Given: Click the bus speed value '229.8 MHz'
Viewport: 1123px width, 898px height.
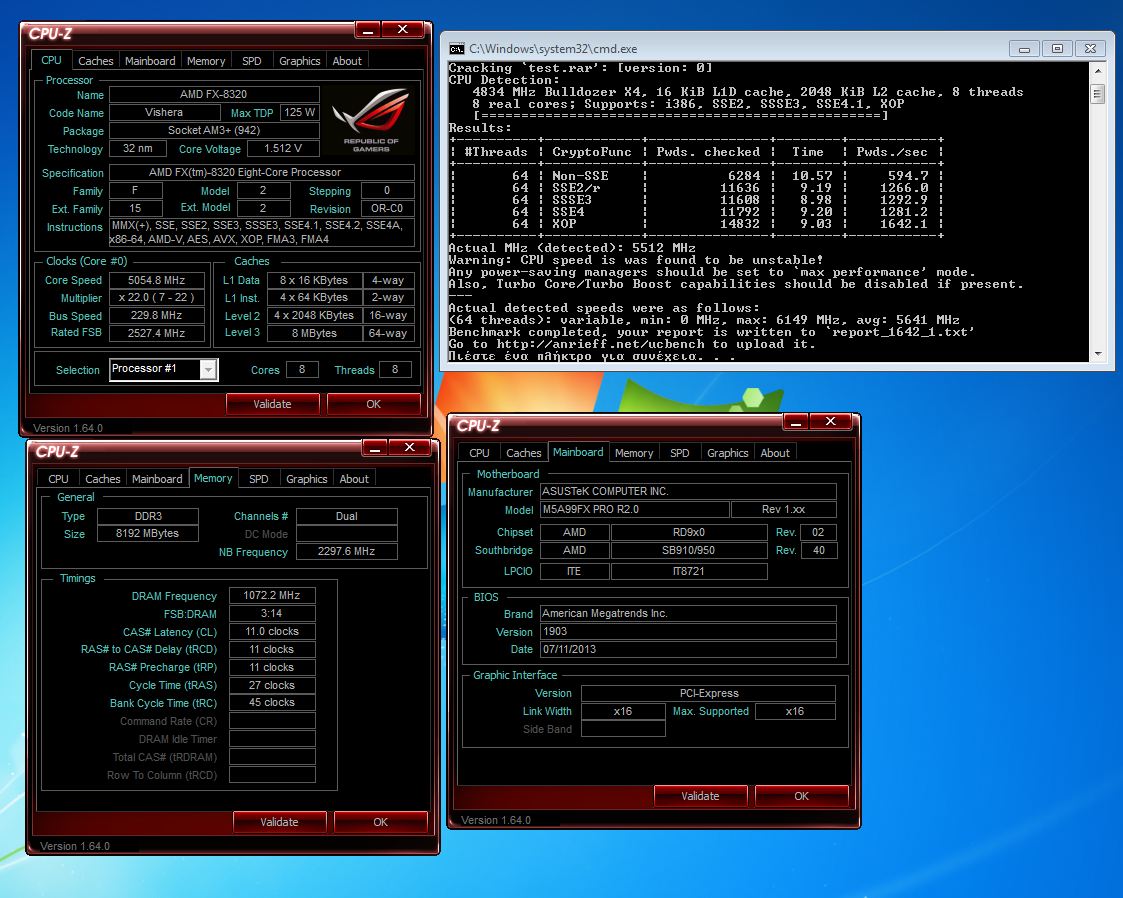Looking at the screenshot, I should [156, 315].
